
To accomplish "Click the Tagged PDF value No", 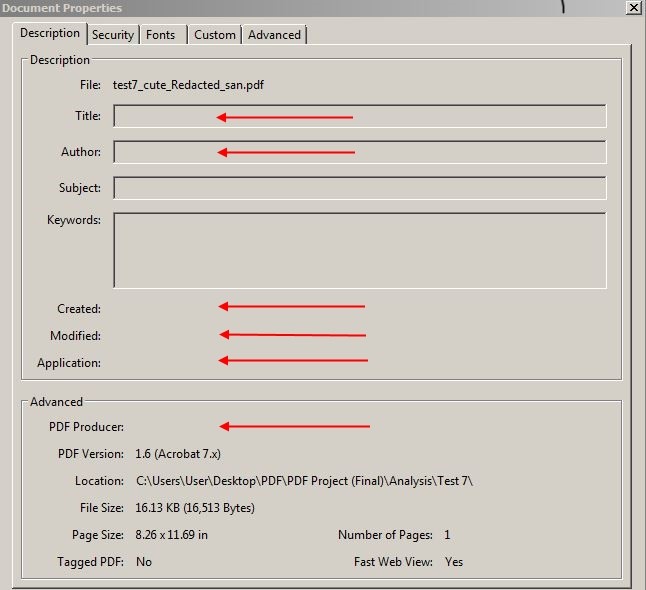I will coord(144,562).
